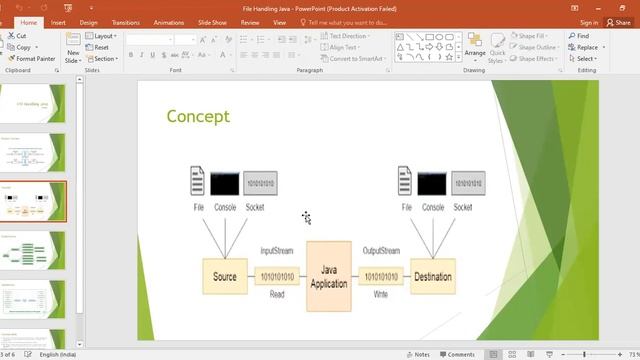
Task: Decrease list indent level
Action: [282, 40]
